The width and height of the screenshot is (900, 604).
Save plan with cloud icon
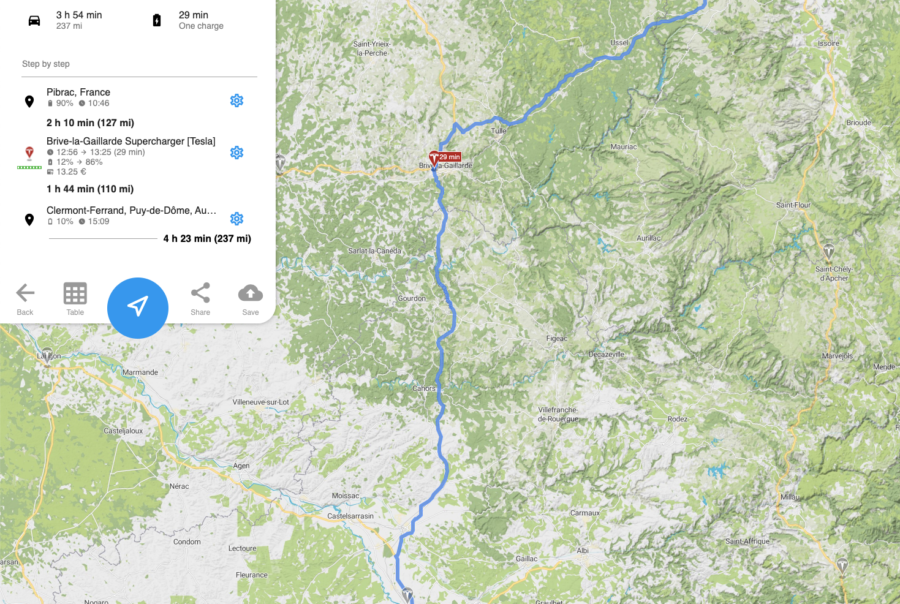[250, 293]
